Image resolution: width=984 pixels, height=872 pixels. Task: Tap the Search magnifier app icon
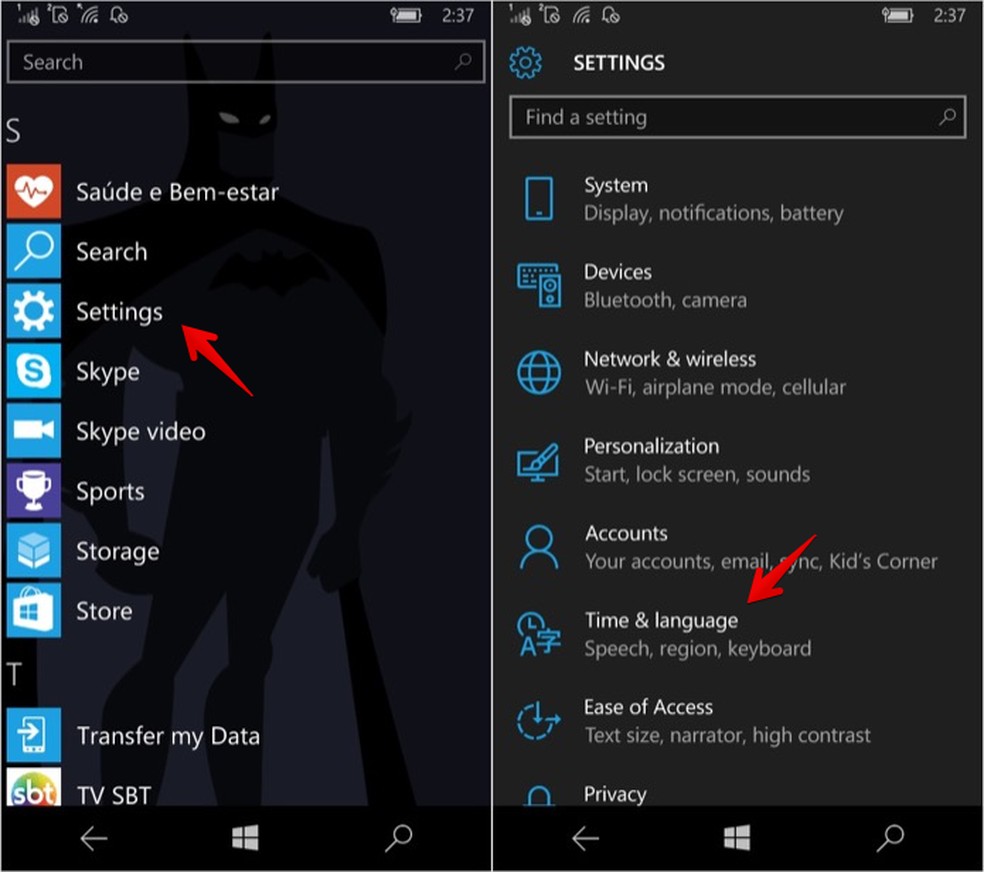click(x=34, y=251)
